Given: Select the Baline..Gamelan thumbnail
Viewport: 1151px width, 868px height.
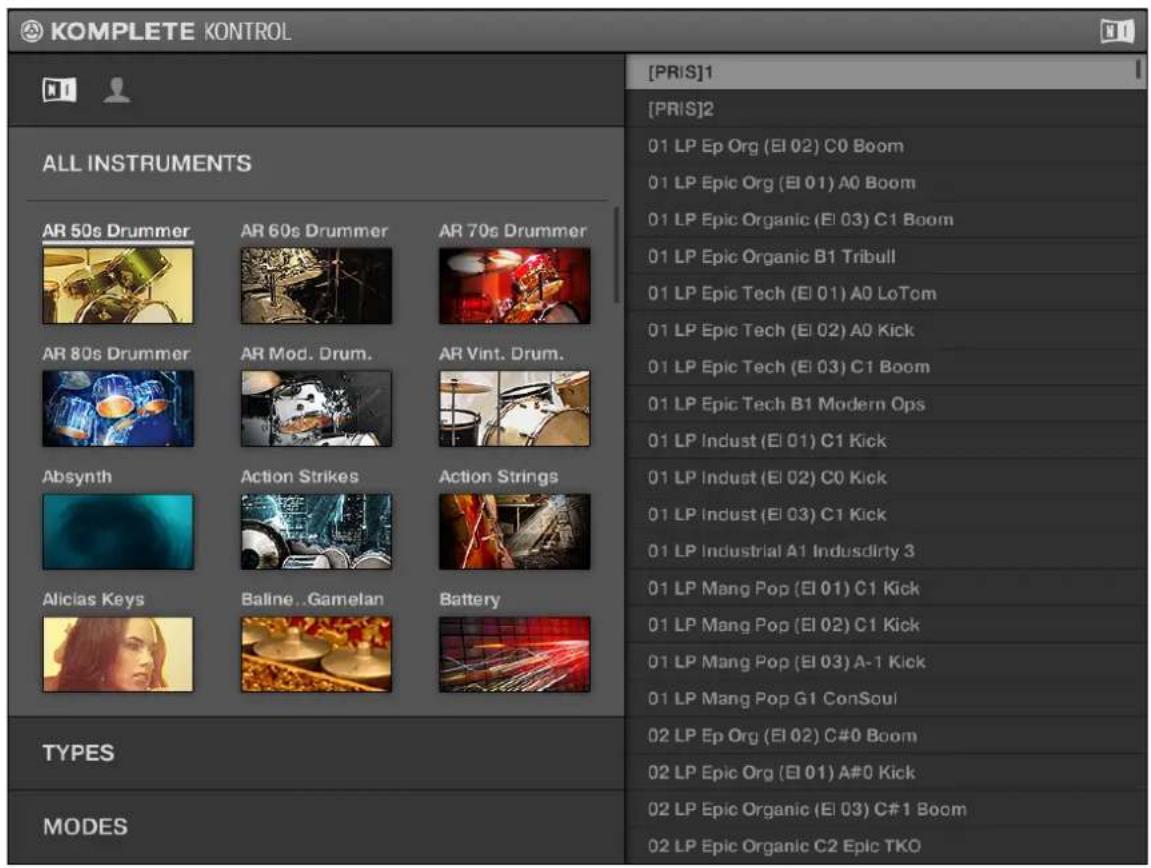Looking at the screenshot, I should point(316,654).
